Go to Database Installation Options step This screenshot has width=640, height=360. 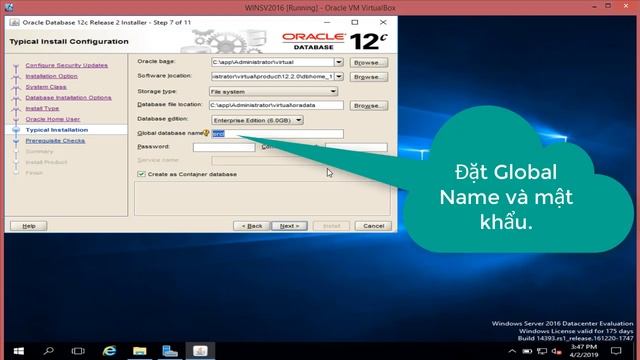pyautogui.click(x=68, y=98)
